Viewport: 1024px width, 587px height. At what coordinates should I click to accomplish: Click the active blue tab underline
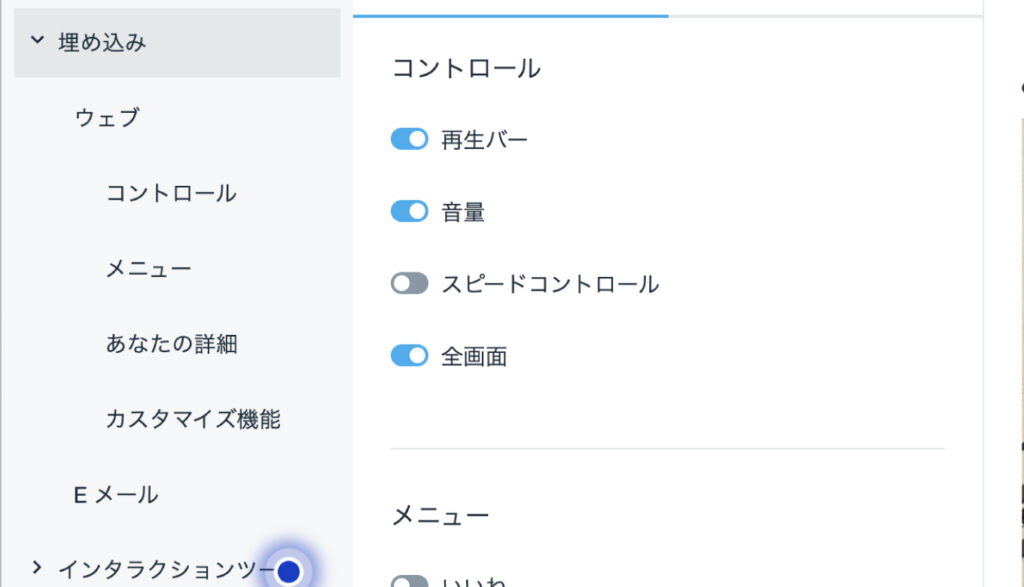511,16
